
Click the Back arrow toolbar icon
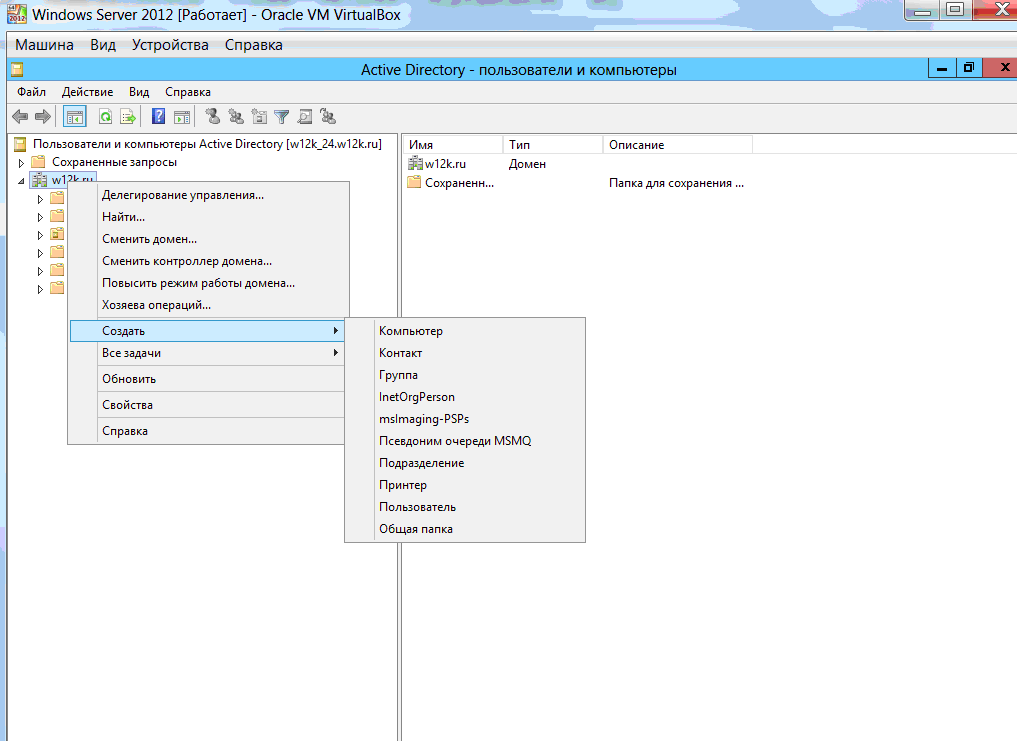pos(20,117)
